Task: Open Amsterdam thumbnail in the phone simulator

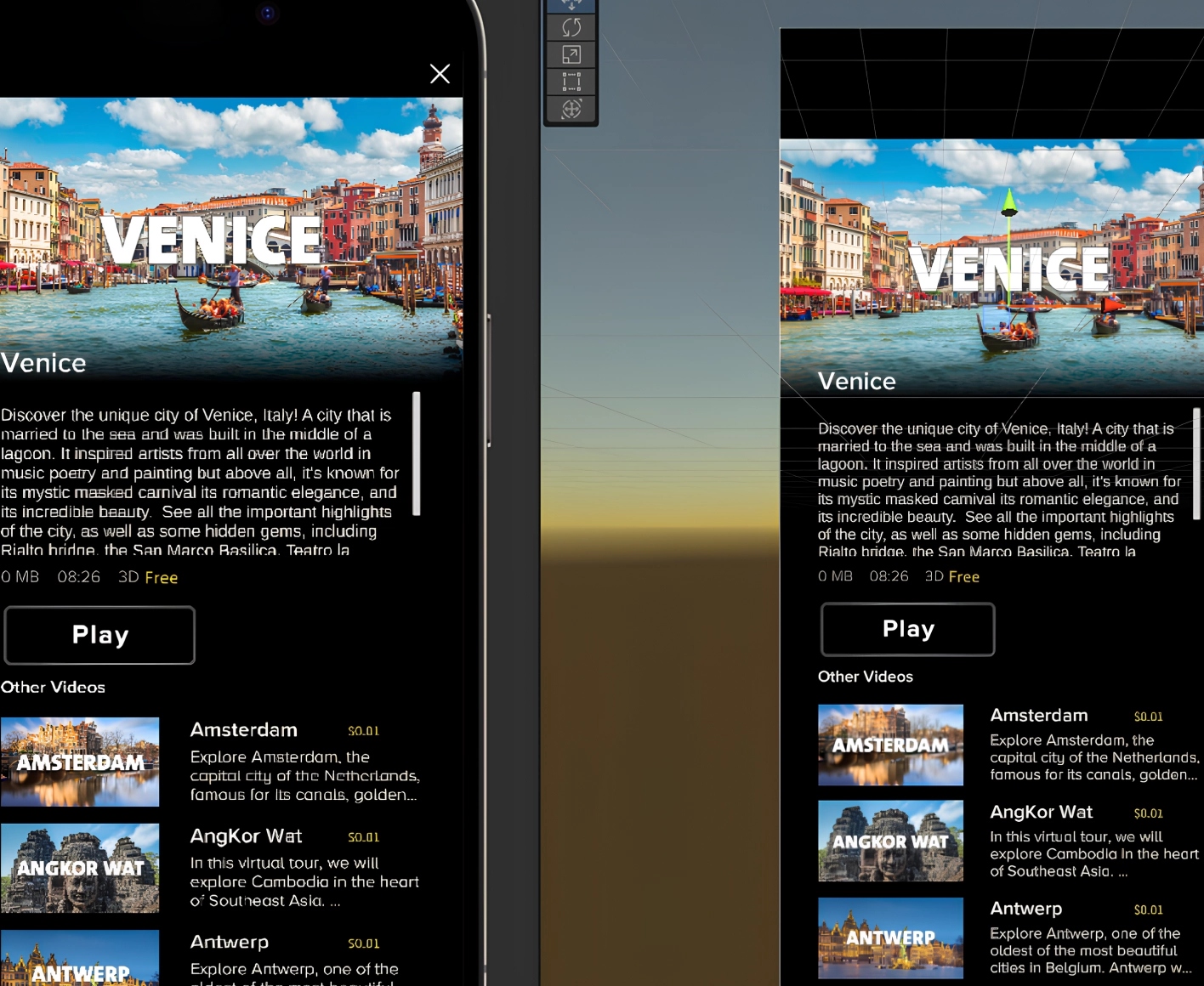Action: click(80, 762)
